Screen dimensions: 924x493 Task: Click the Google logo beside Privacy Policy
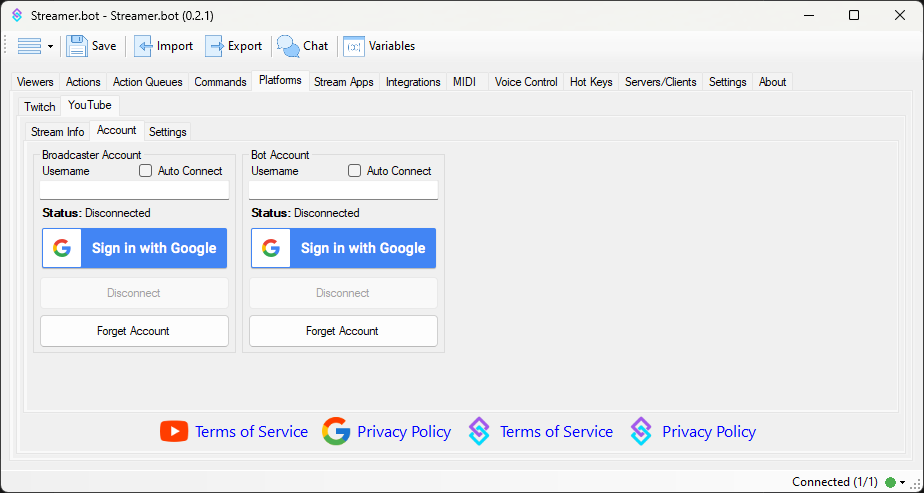(336, 431)
